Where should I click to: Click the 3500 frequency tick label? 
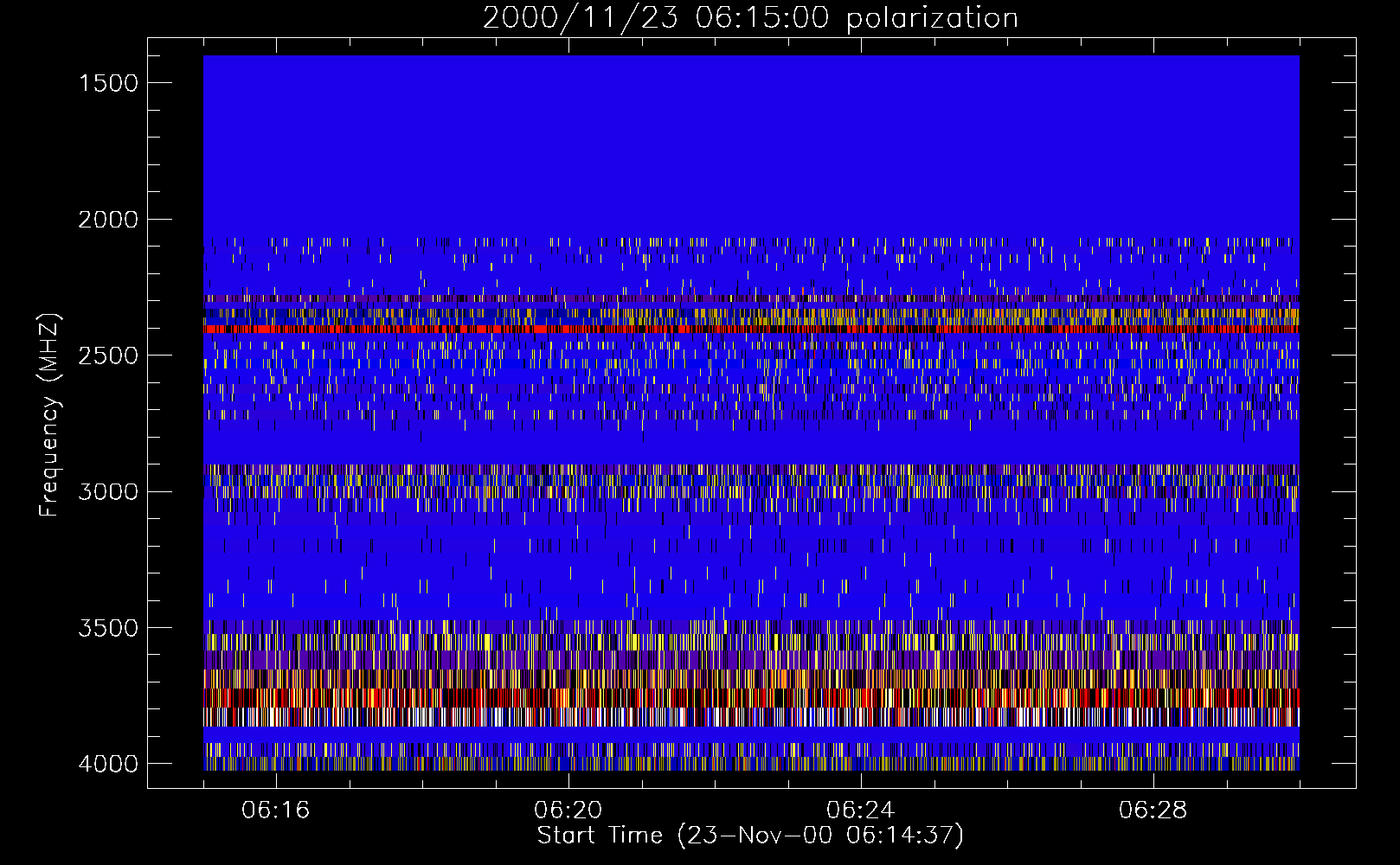tap(108, 628)
